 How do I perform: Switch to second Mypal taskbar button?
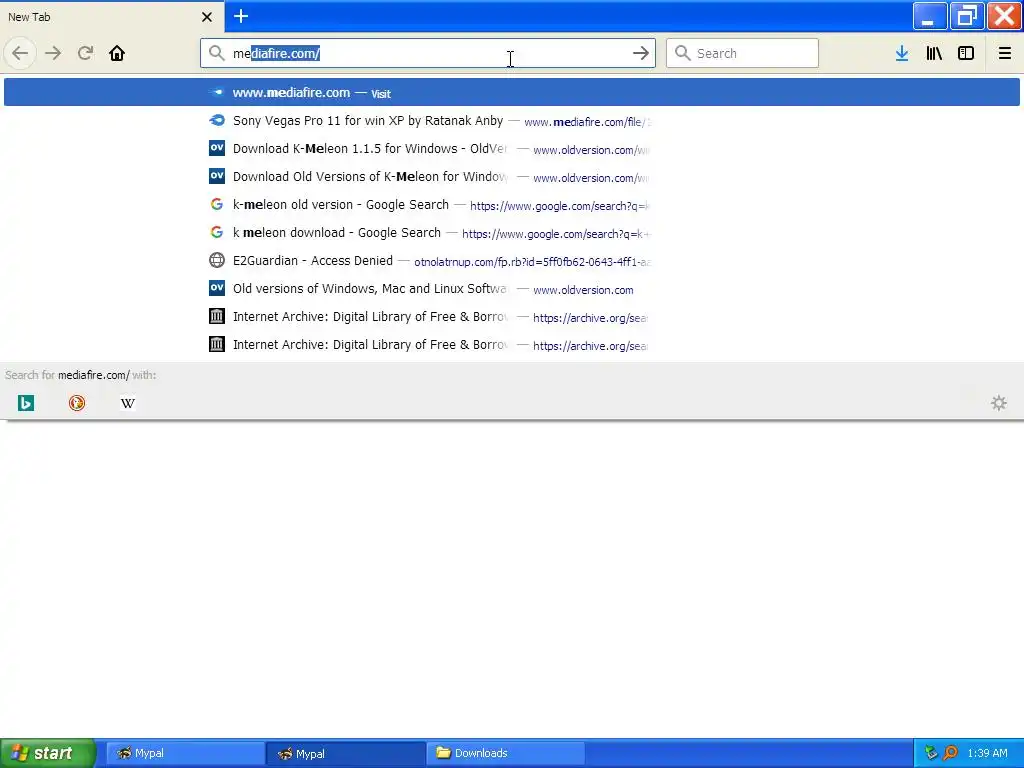point(346,753)
